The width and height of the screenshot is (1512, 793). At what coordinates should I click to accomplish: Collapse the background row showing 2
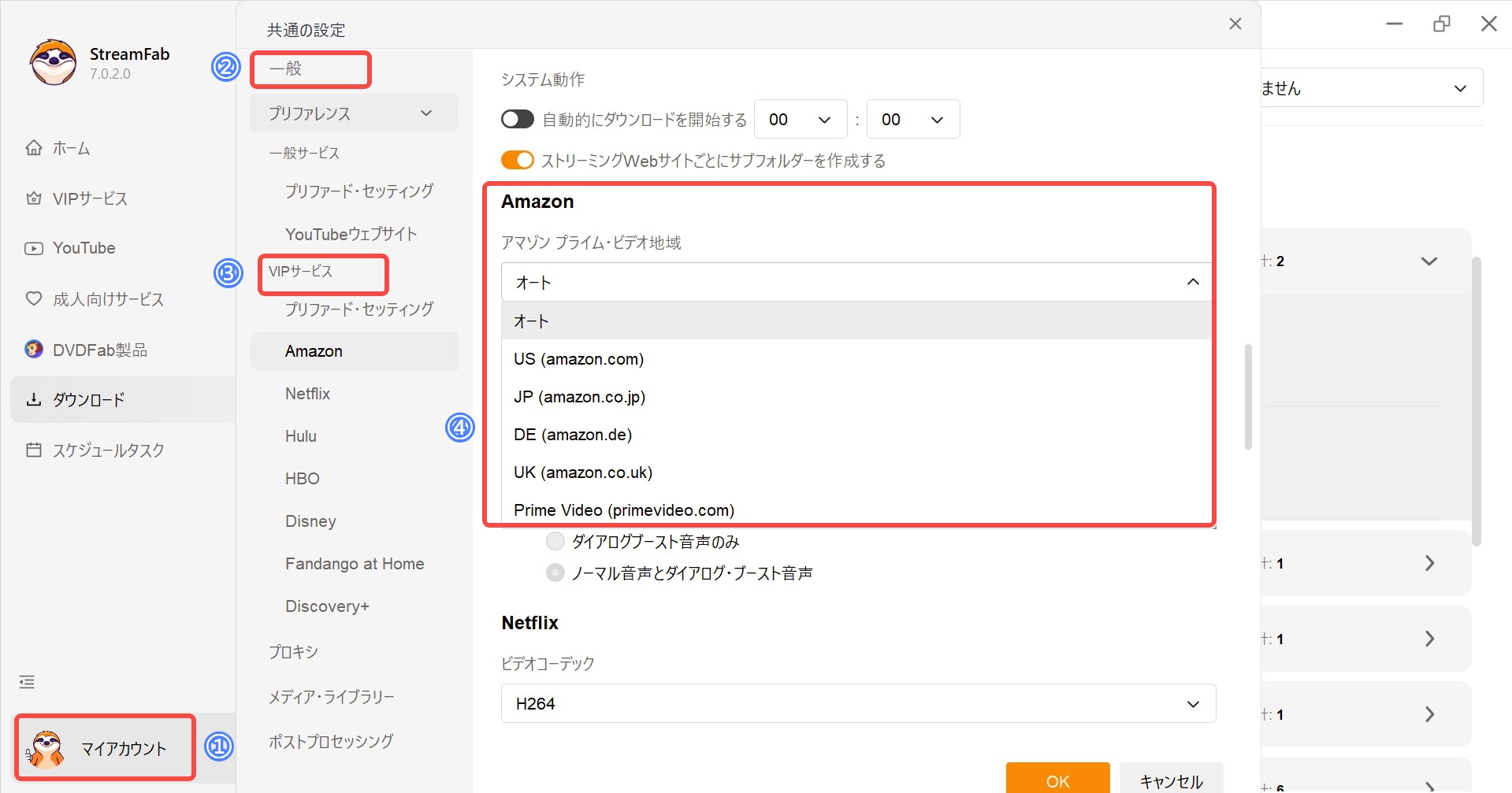click(x=1429, y=261)
